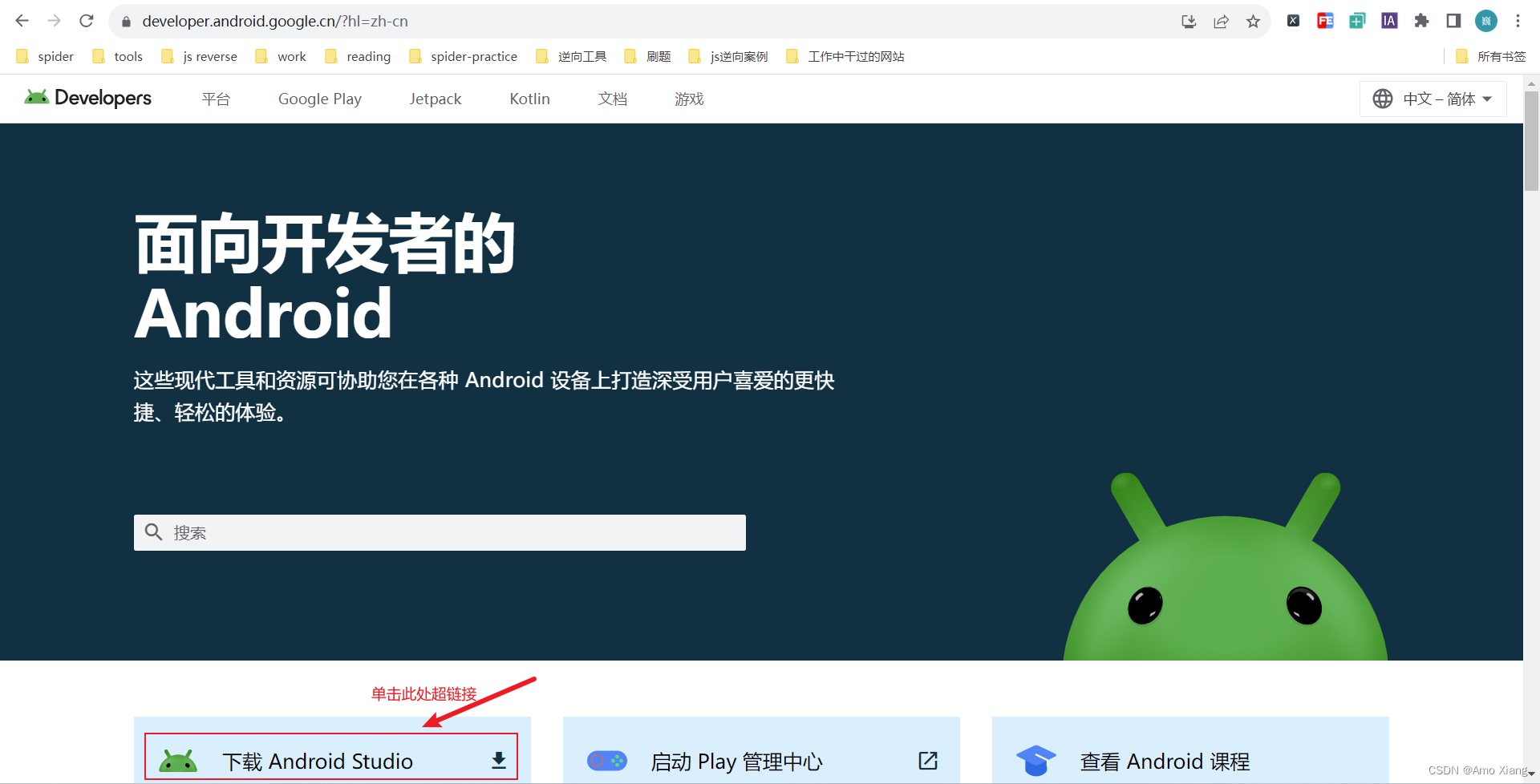Open the tools bookmarks folder
Viewport: 1540px width, 784px height.
(x=118, y=56)
